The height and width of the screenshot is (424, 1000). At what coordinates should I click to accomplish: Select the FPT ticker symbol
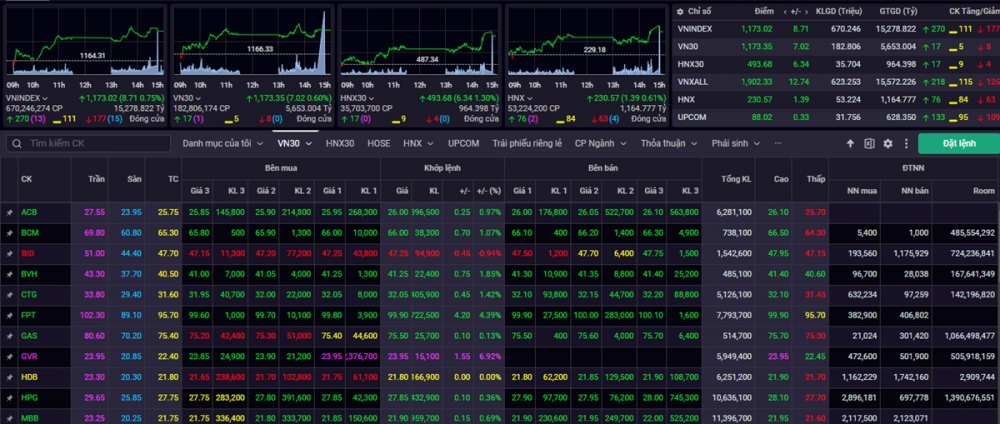(x=28, y=315)
